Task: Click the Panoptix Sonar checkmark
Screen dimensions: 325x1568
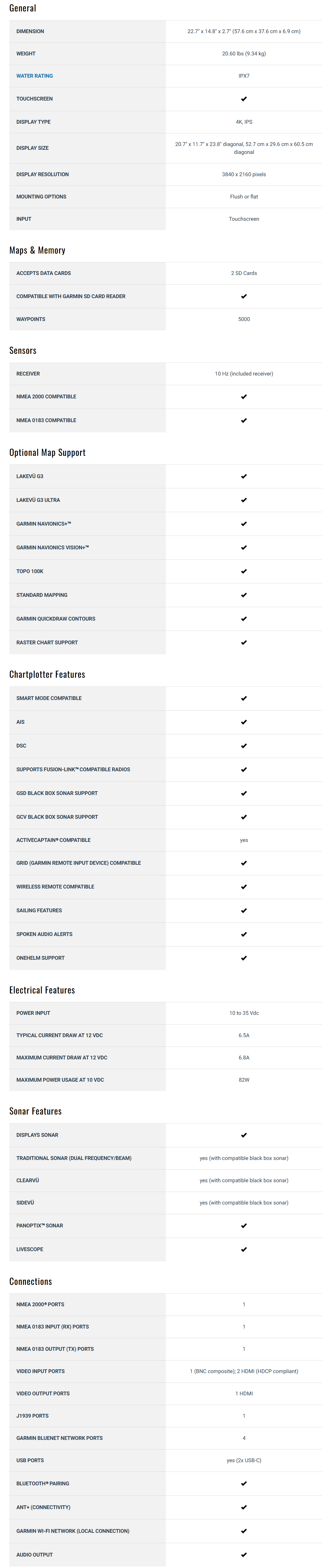Action: click(244, 1226)
